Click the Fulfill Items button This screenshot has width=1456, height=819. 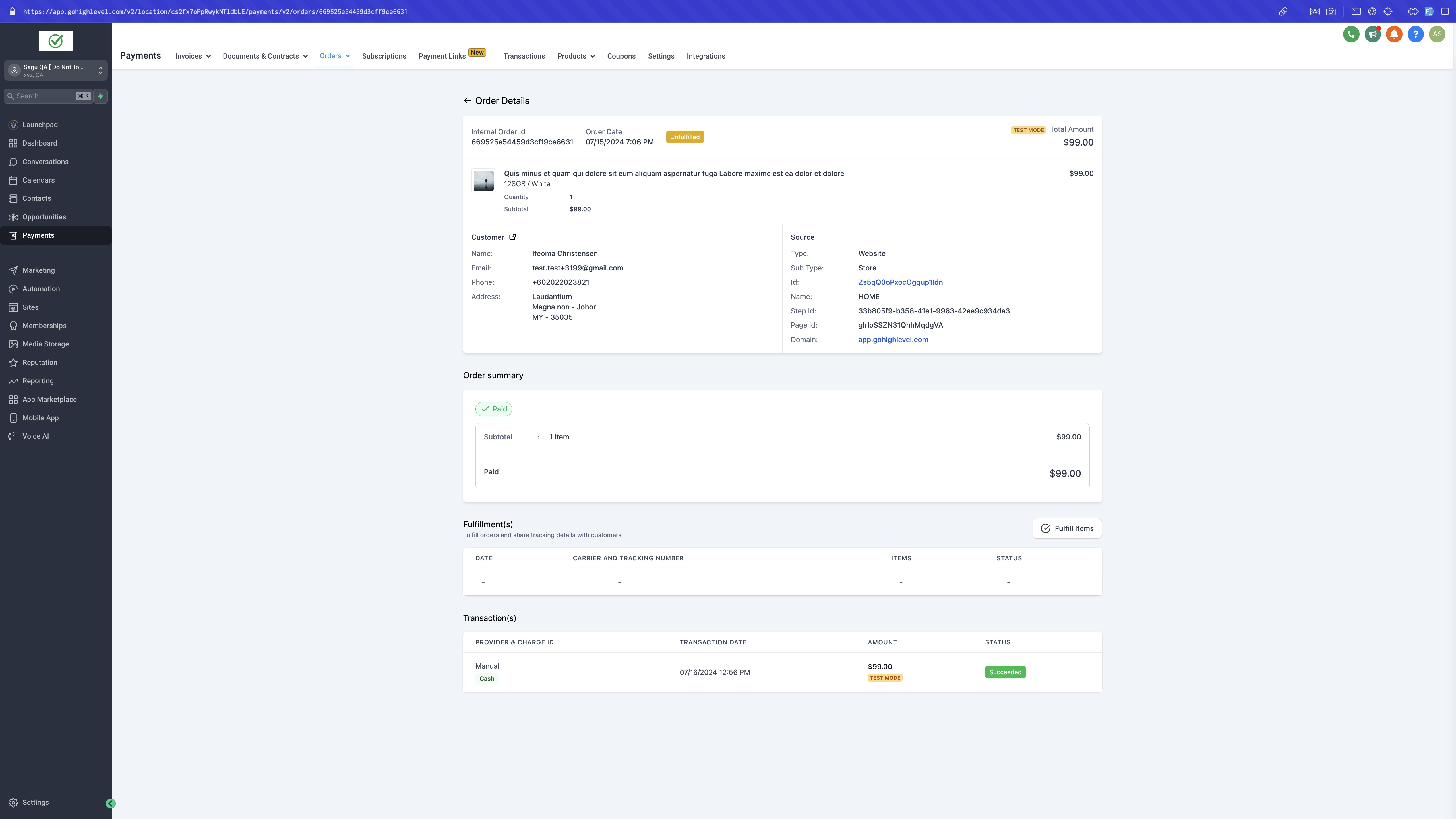pyautogui.click(x=1067, y=528)
